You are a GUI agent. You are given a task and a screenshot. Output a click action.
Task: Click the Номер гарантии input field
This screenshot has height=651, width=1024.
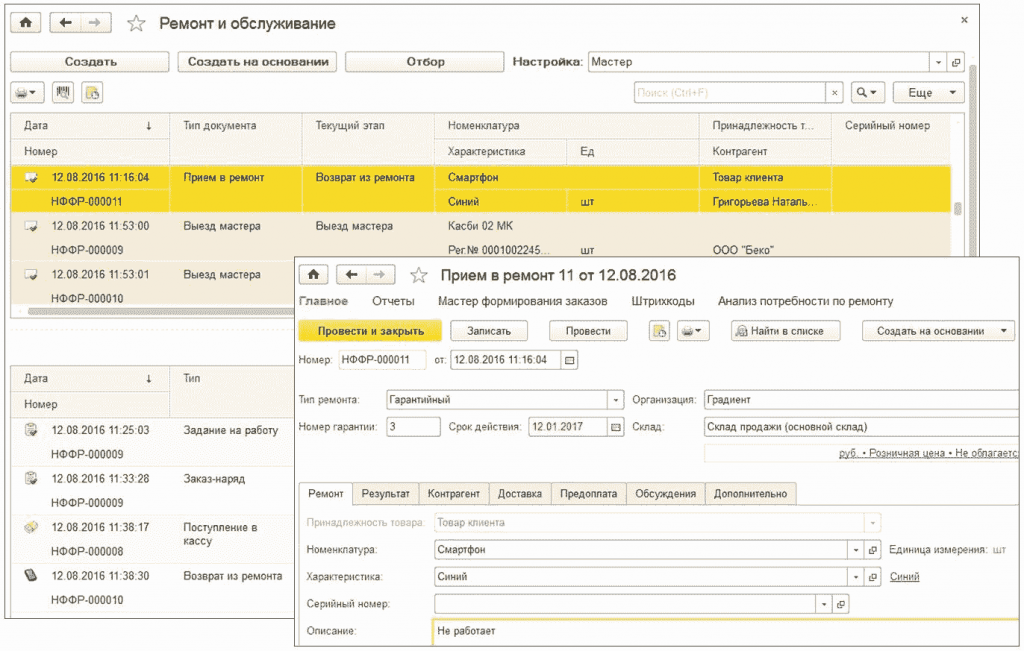pyautogui.click(x=413, y=427)
